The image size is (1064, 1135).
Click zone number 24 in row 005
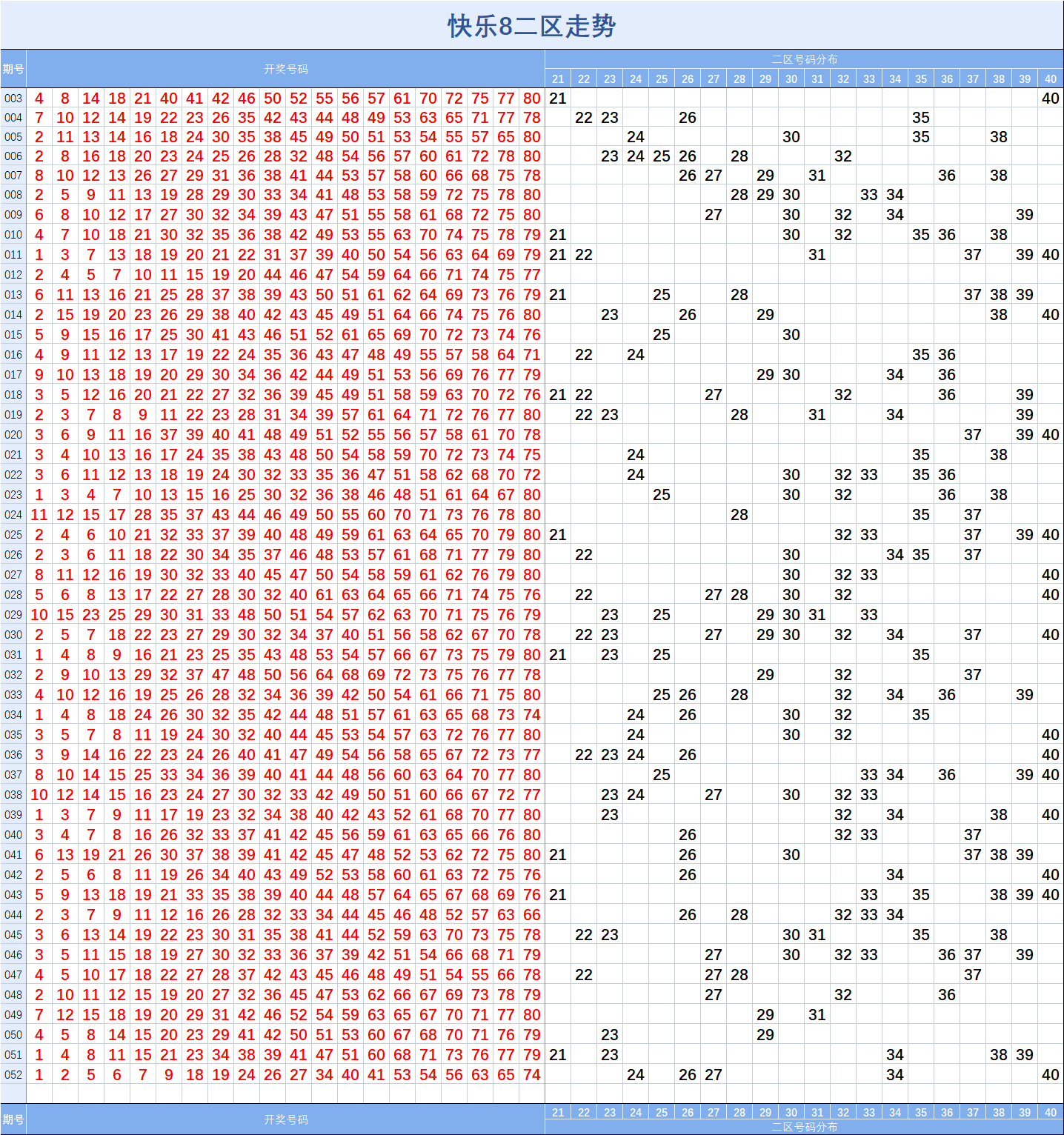pos(636,137)
